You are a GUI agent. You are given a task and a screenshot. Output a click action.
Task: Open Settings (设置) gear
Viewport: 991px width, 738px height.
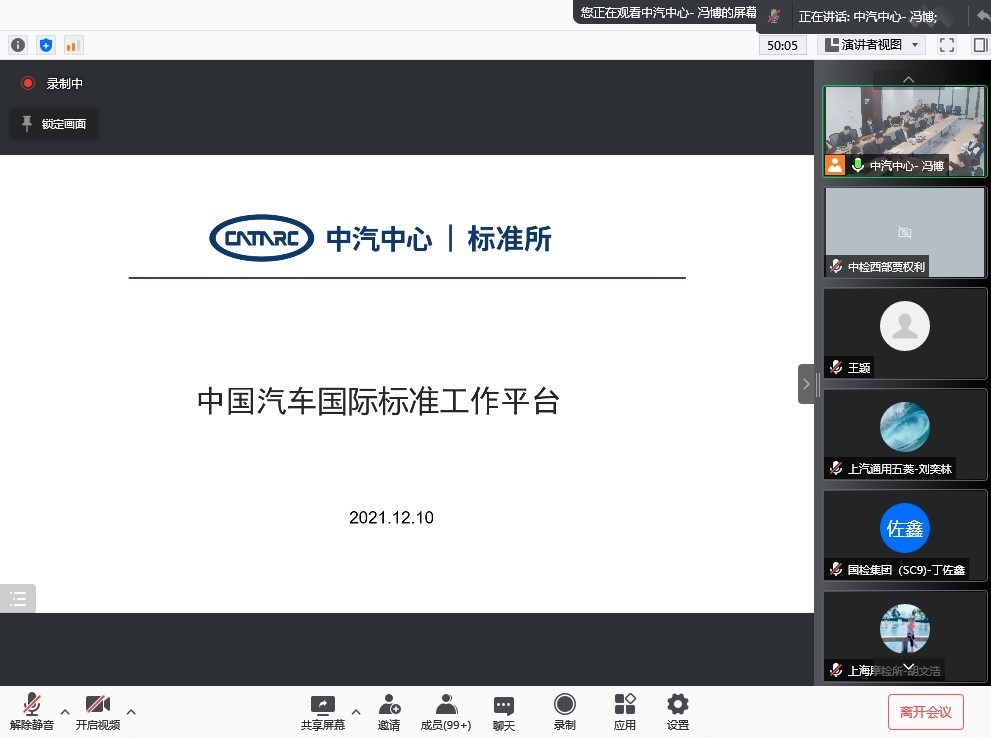678,711
